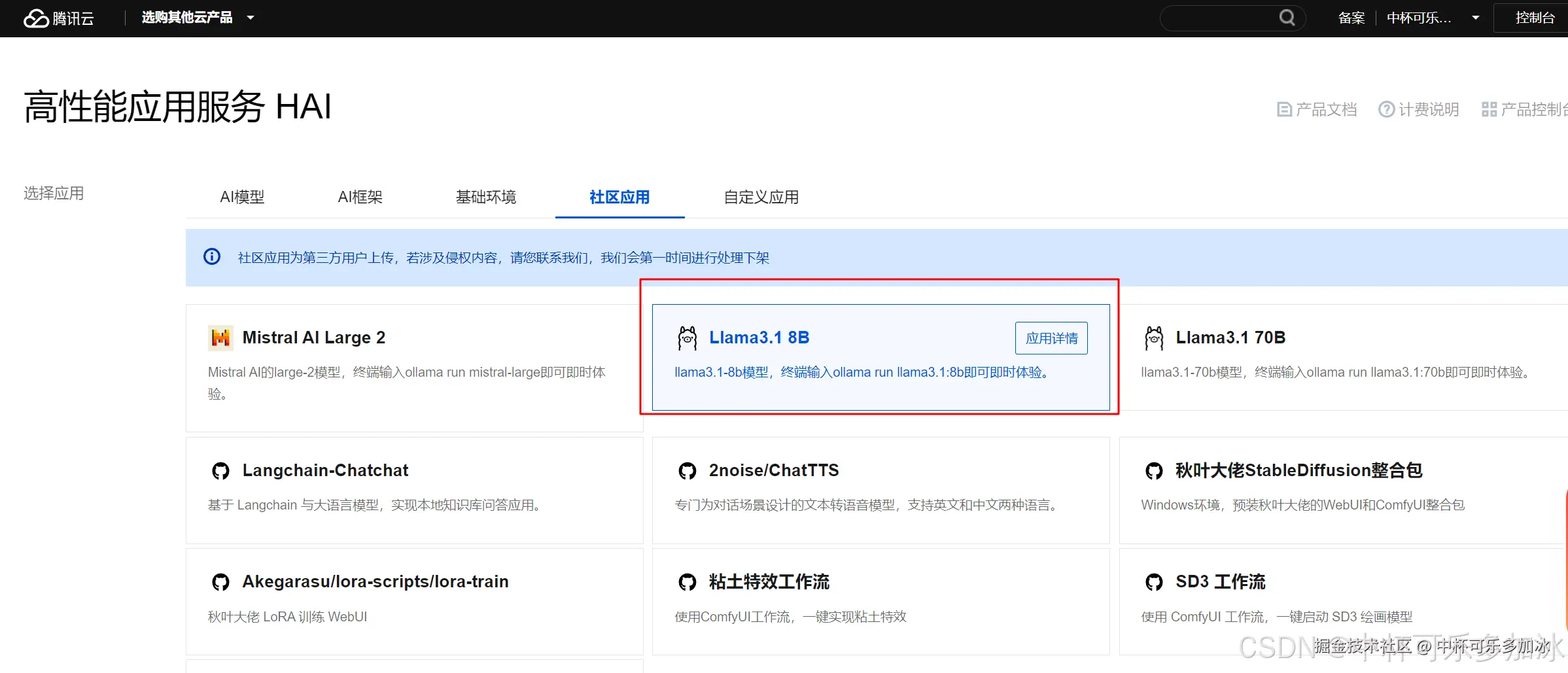Viewport: 1568px width, 673px height.
Task: Open the account name dropdown arrow
Action: point(1475,18)
